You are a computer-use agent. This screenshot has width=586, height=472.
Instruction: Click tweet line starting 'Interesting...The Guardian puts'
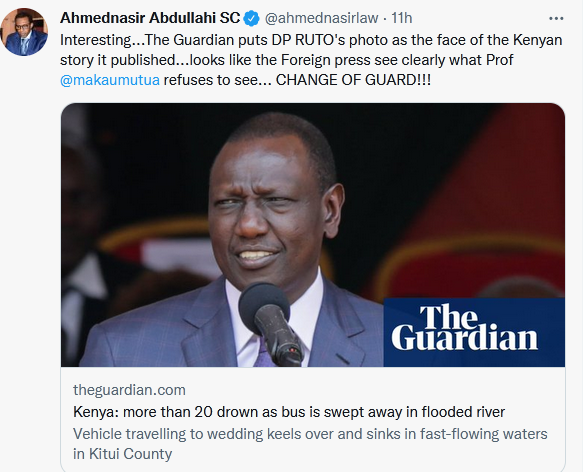click(x=311, y=40)
